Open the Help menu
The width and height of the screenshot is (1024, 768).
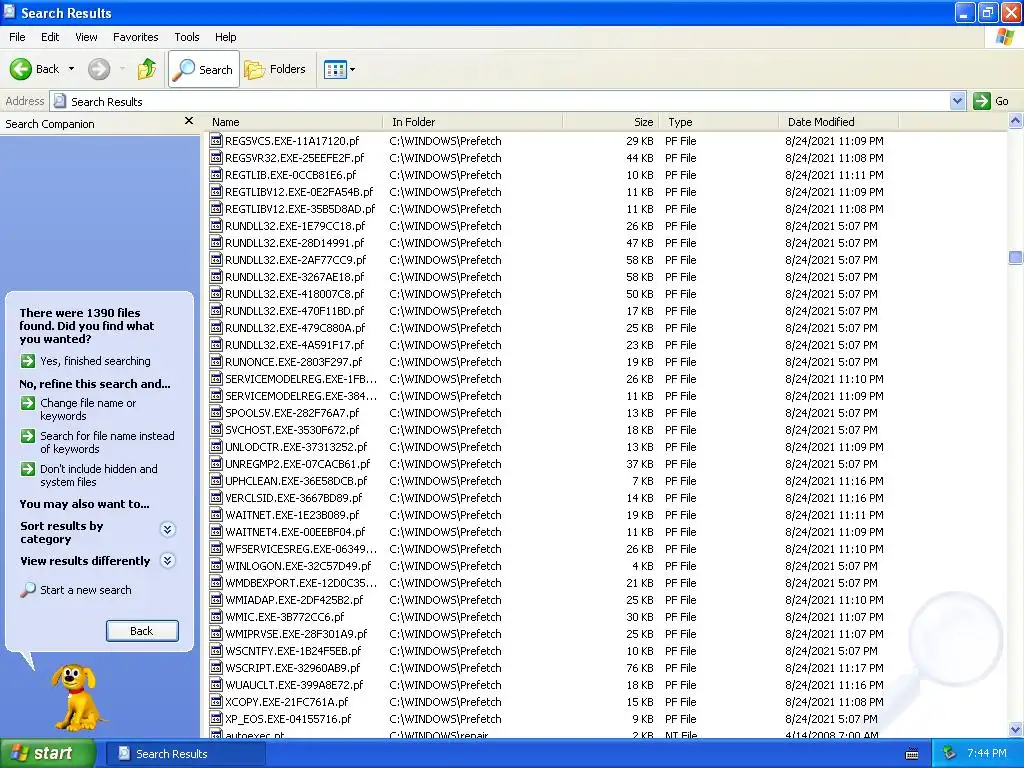[226, 37]
